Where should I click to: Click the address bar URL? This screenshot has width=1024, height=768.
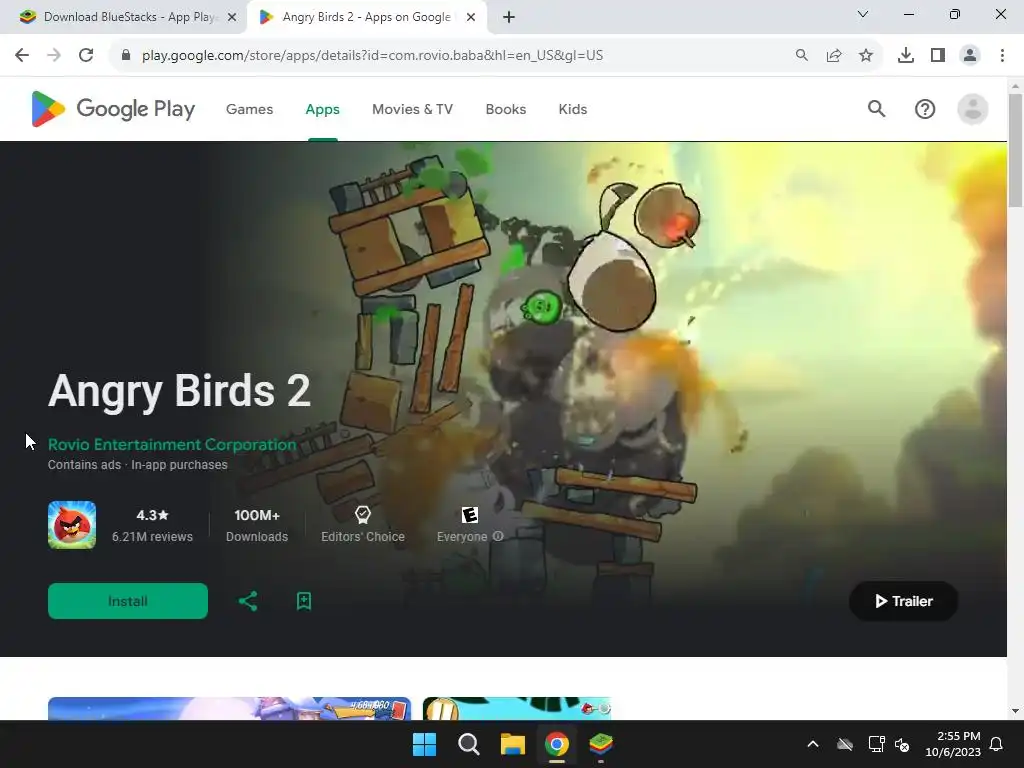point(372,56)
